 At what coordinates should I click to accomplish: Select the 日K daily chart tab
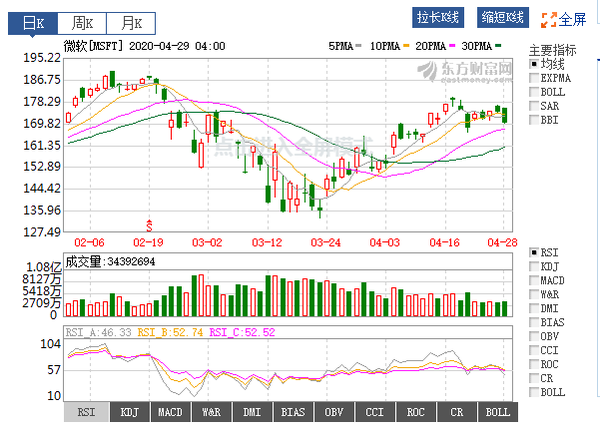coord(33,23)
